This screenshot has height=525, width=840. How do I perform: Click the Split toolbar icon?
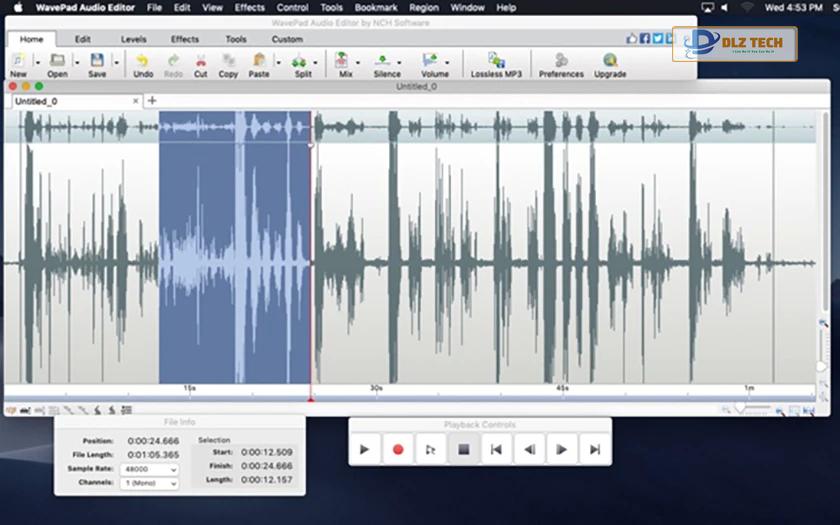click(299, 61)
